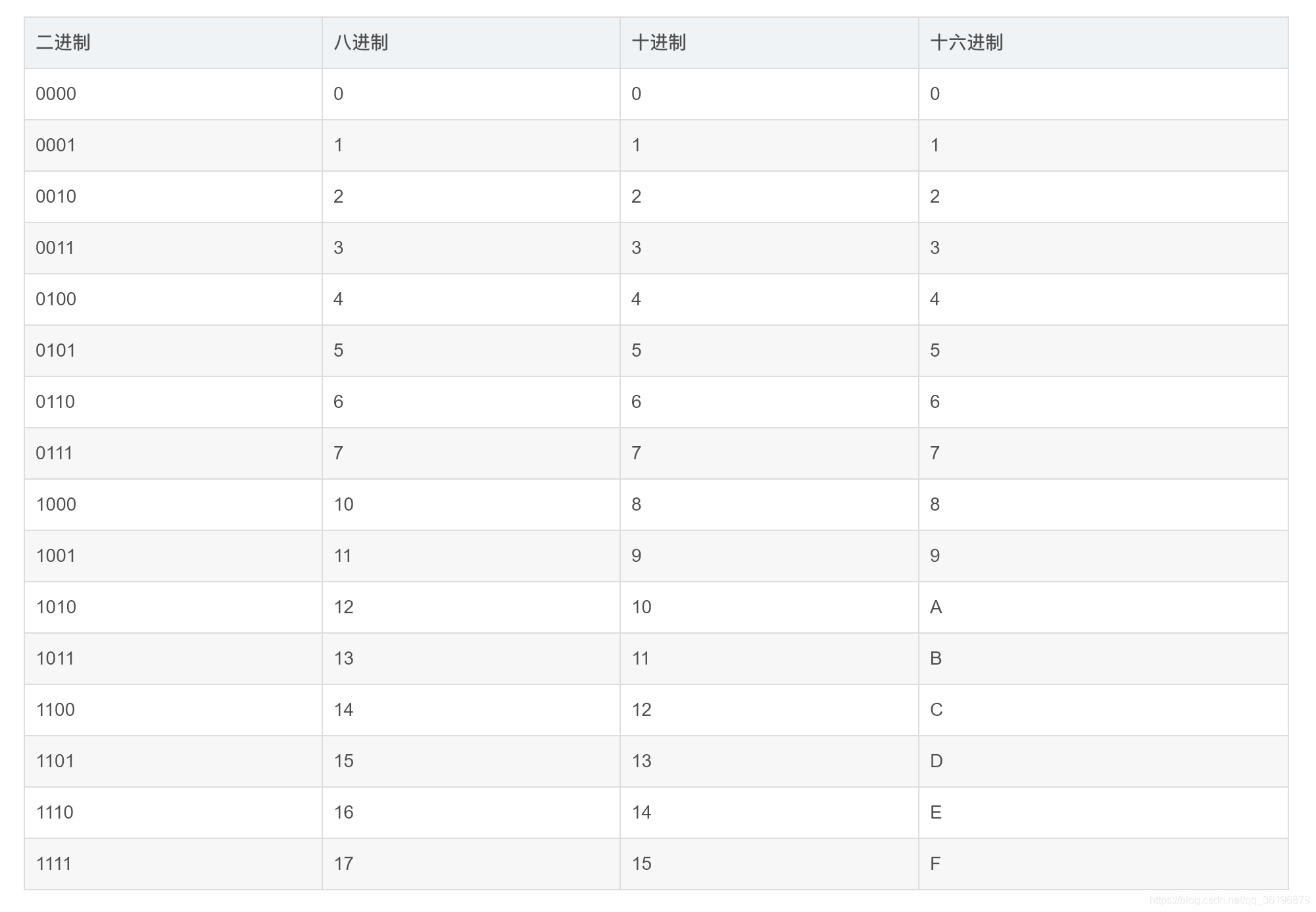
Task: Click decimal value 15 in last row
Action: (641, 864)
